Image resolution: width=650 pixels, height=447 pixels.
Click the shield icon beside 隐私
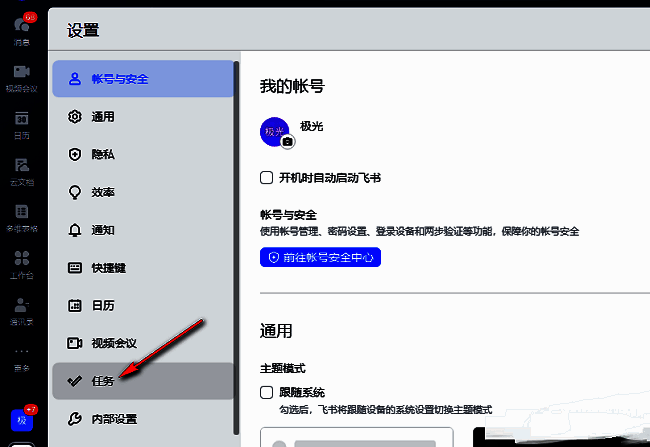tap(75, 154)
